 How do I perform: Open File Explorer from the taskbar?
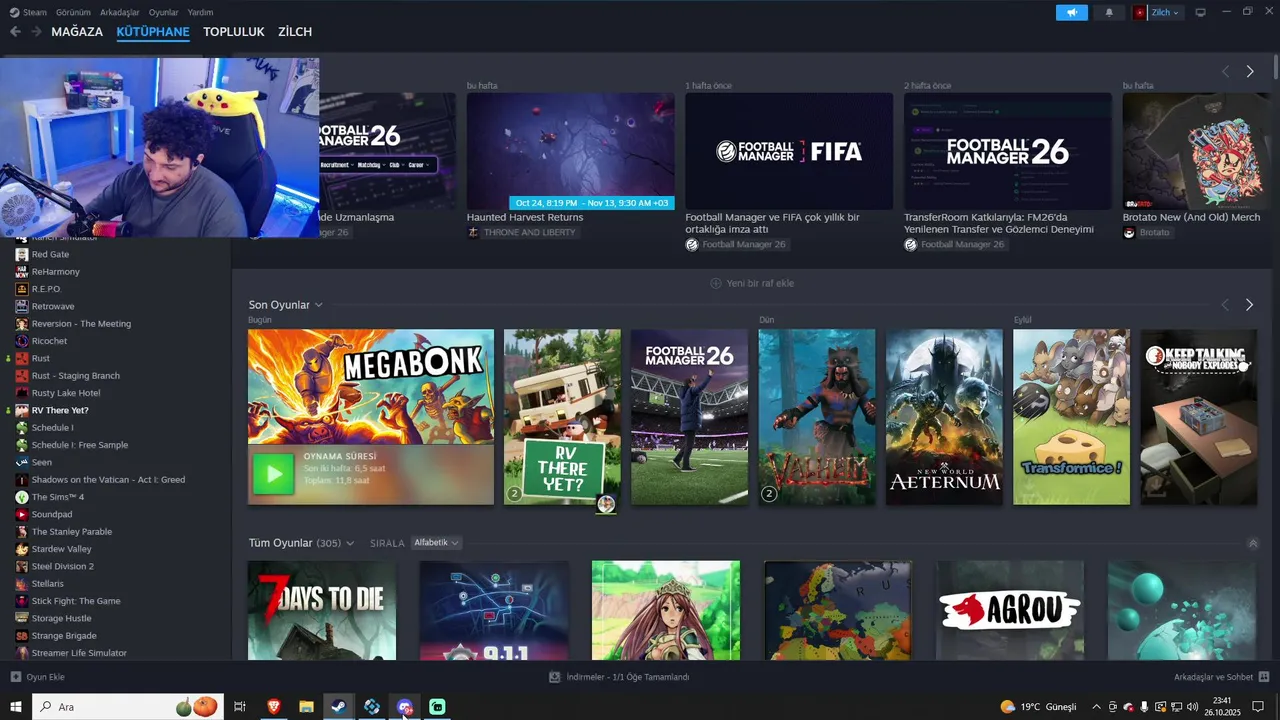tap(306, 707)
